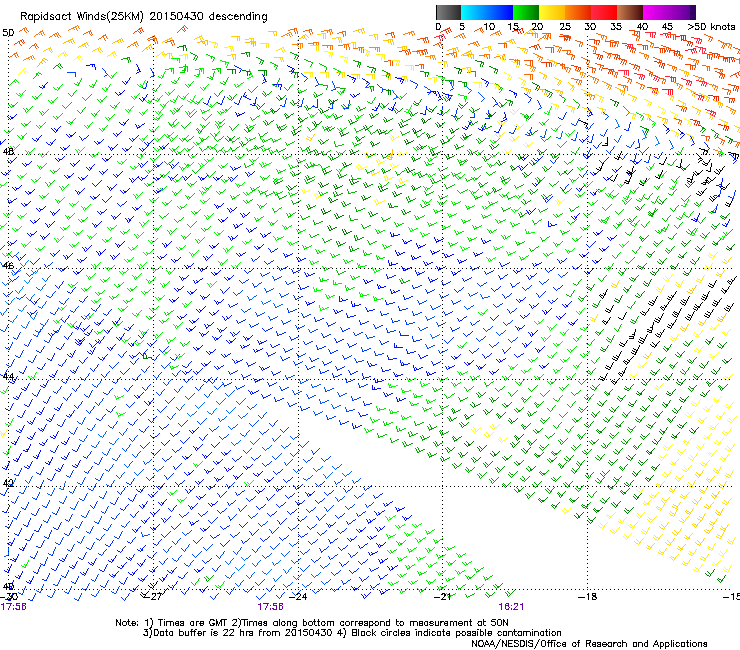Click the longitude label '-30' on the bottom axis
This screenshot has height=650, width=740.
click(x=9, y=597)
